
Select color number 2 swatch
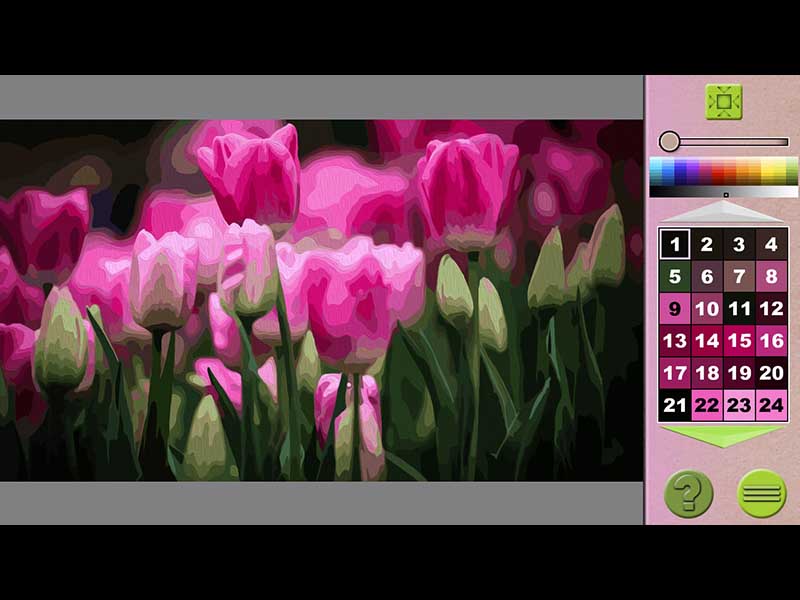(707, 244)
